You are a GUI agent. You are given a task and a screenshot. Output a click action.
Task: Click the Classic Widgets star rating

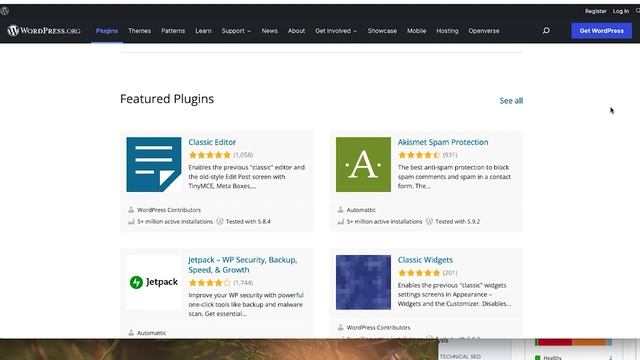pos(419,273)
